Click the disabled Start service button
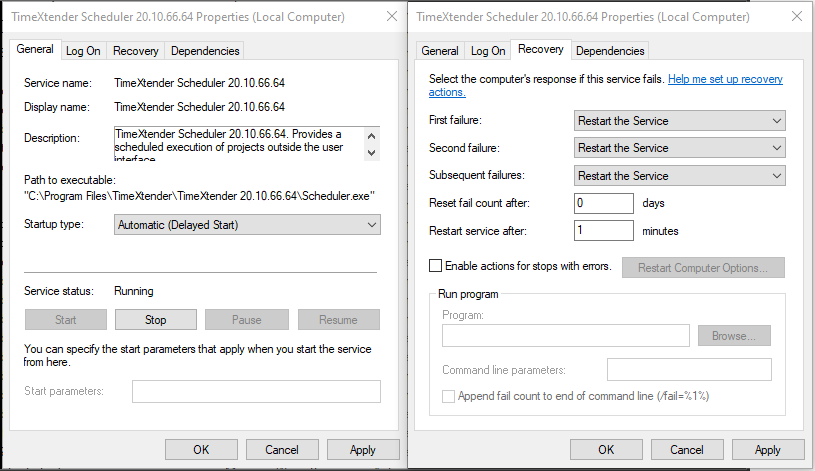 (65, 320)
